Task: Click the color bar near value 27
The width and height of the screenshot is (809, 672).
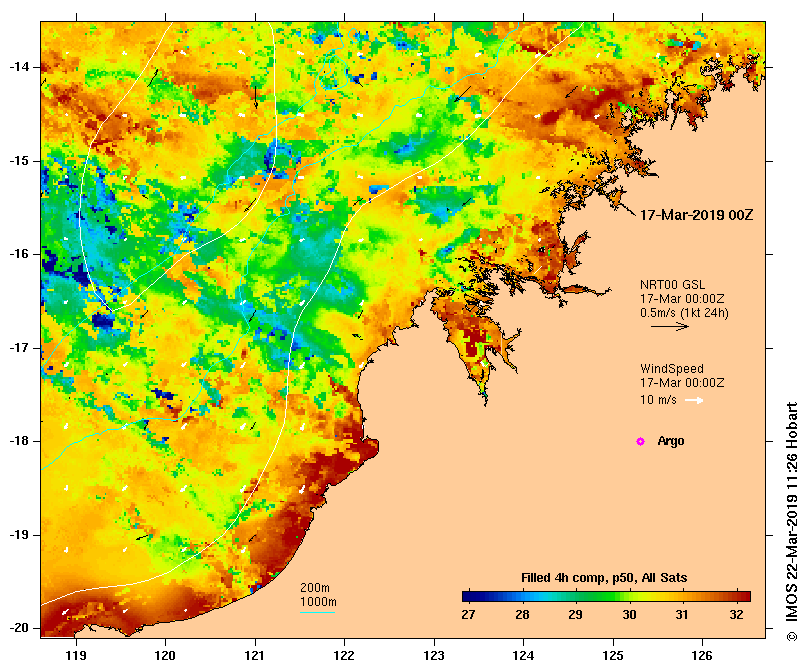Action: pyautogui.click(x=468, y=597)
